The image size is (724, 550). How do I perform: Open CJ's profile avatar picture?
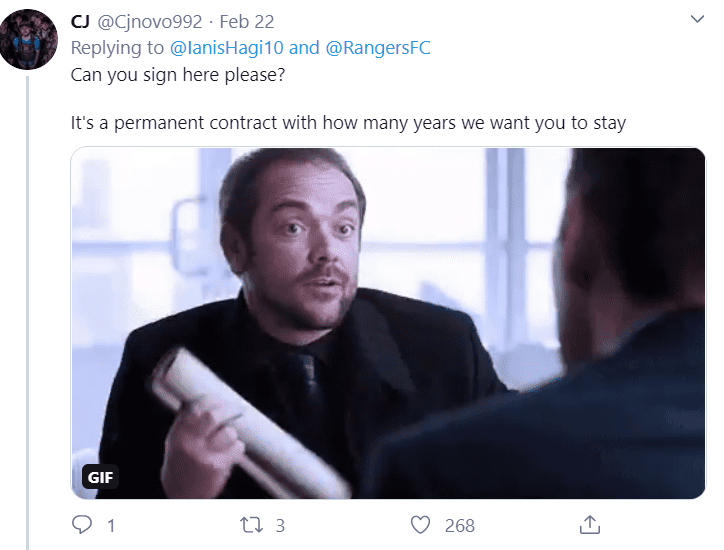pyautogui.click(x=29, y=39)
